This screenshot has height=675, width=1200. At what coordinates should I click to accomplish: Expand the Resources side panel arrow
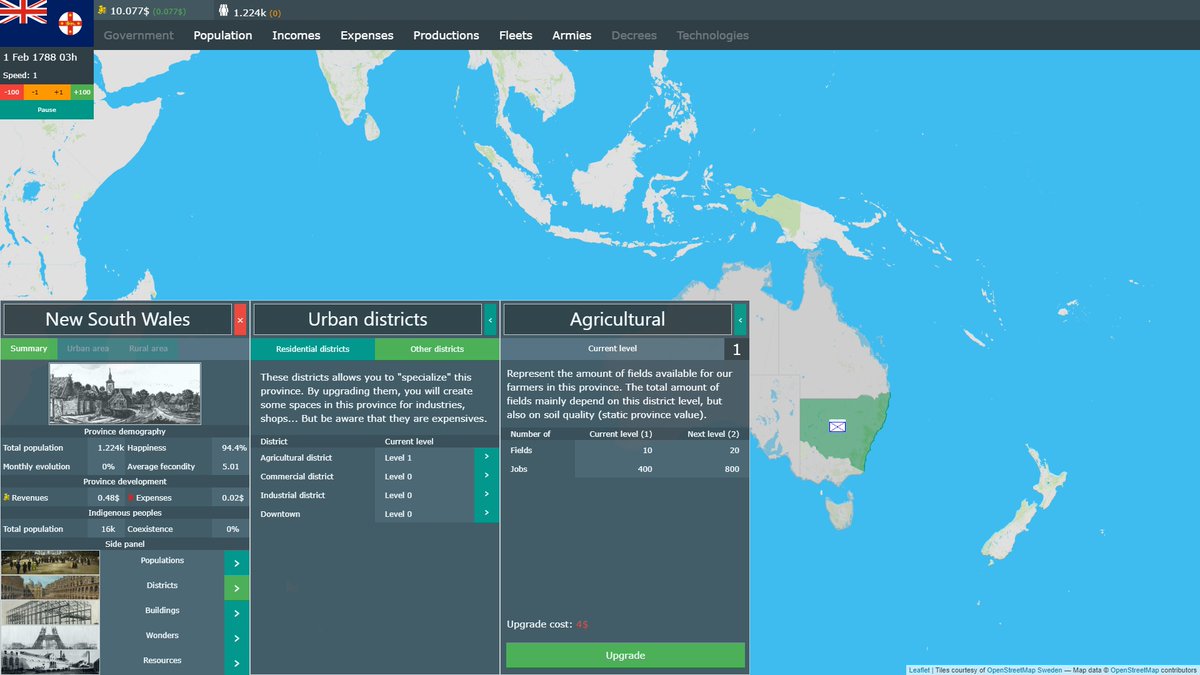(236, 662)
